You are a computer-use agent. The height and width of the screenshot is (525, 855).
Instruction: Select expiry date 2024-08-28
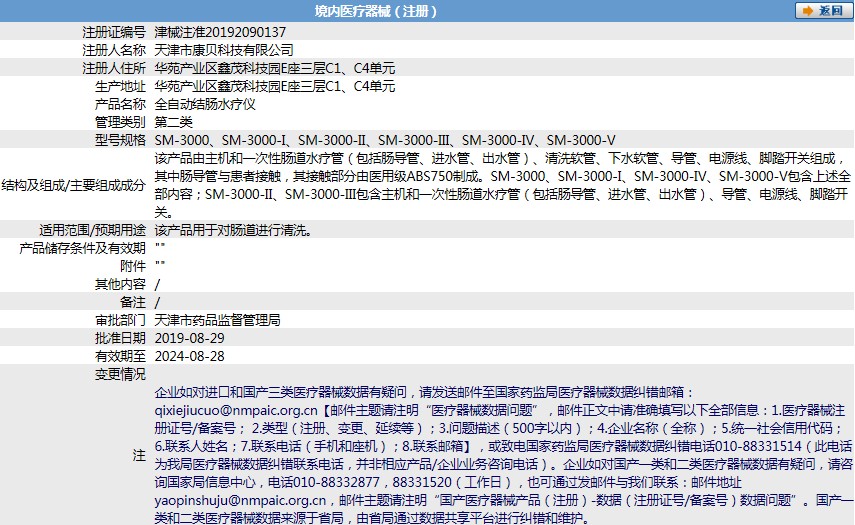(x=190, y=356)
